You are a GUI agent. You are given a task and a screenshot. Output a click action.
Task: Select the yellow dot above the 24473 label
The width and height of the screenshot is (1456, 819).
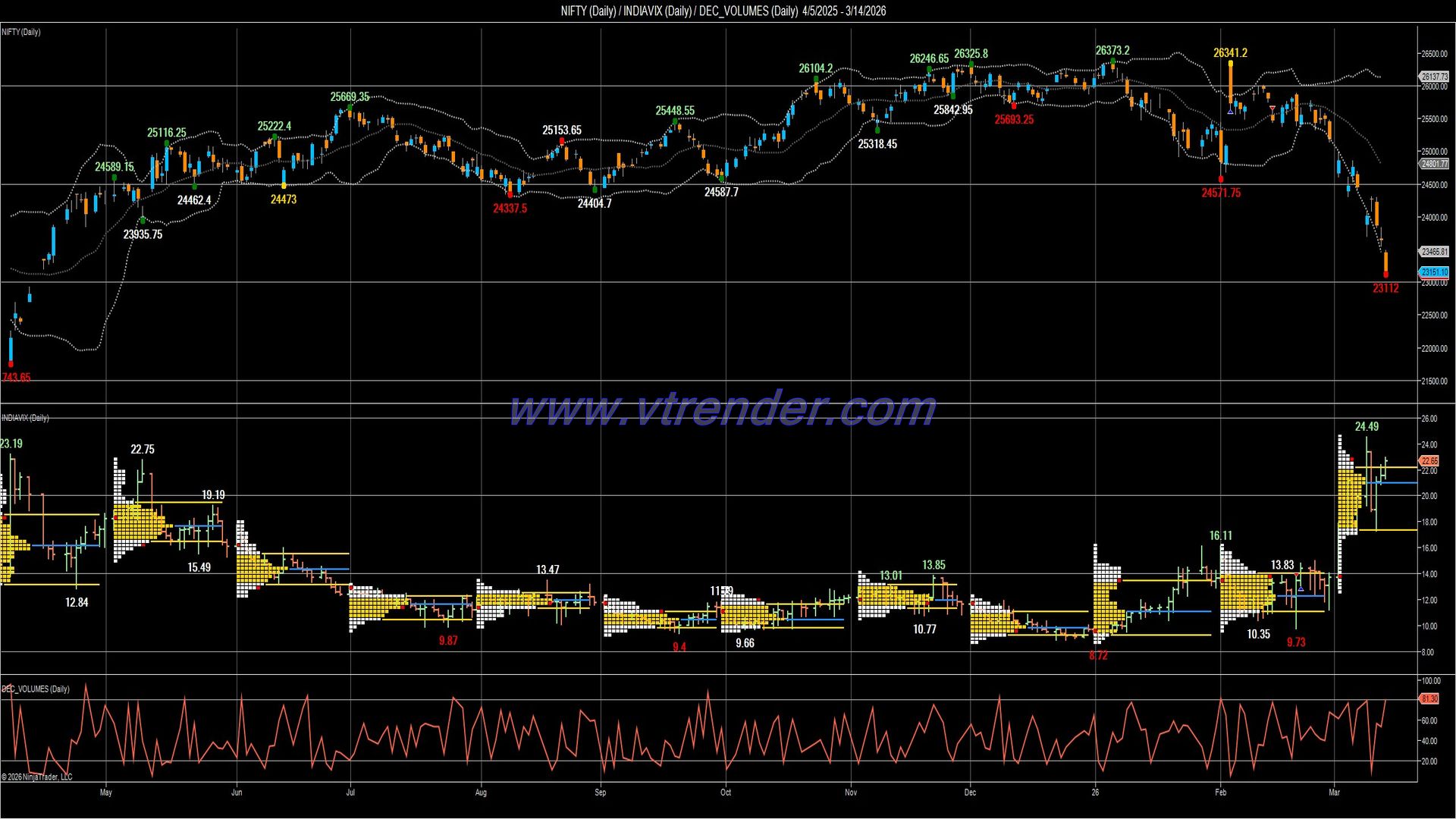tap(284, 186)
